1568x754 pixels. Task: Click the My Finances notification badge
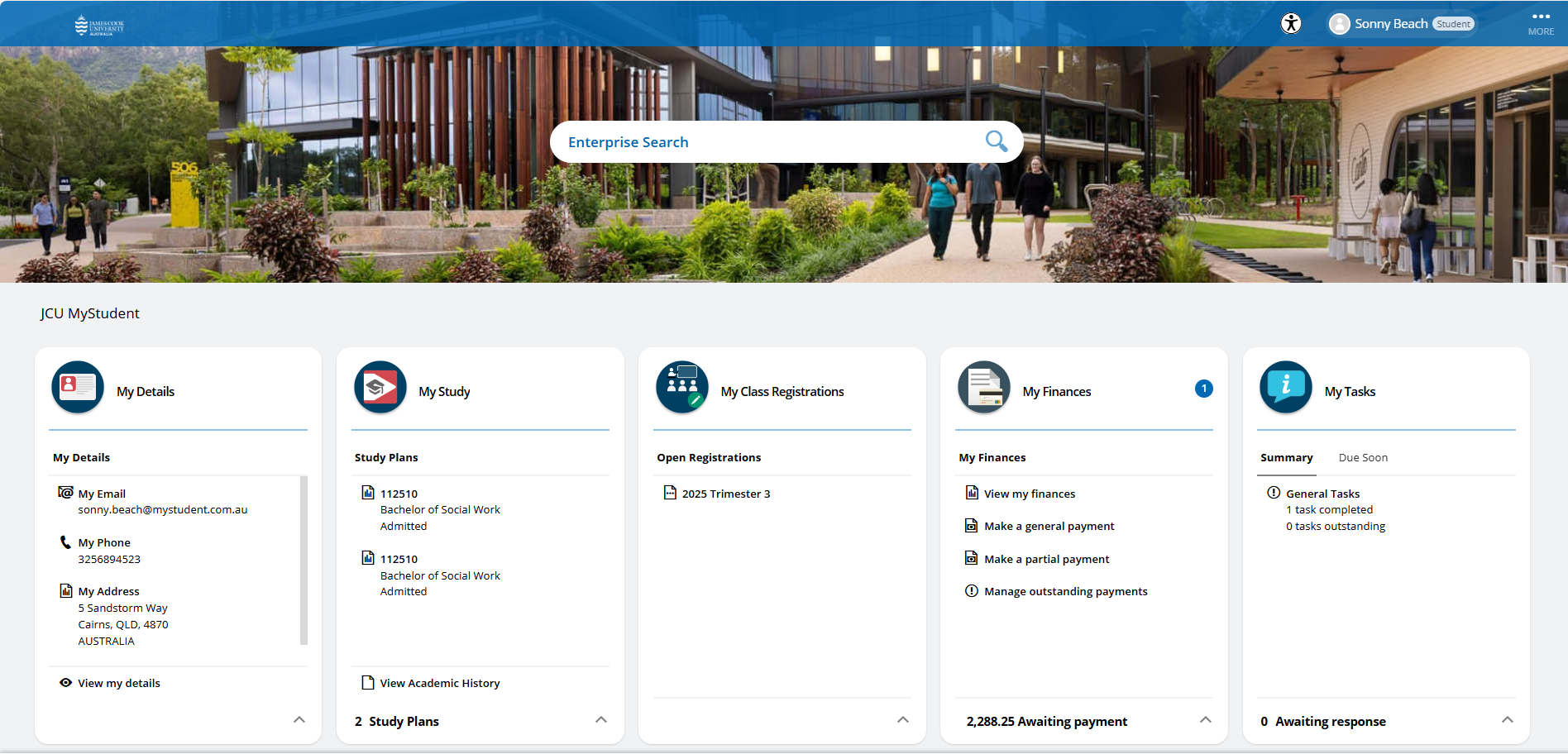(1204, 389)
